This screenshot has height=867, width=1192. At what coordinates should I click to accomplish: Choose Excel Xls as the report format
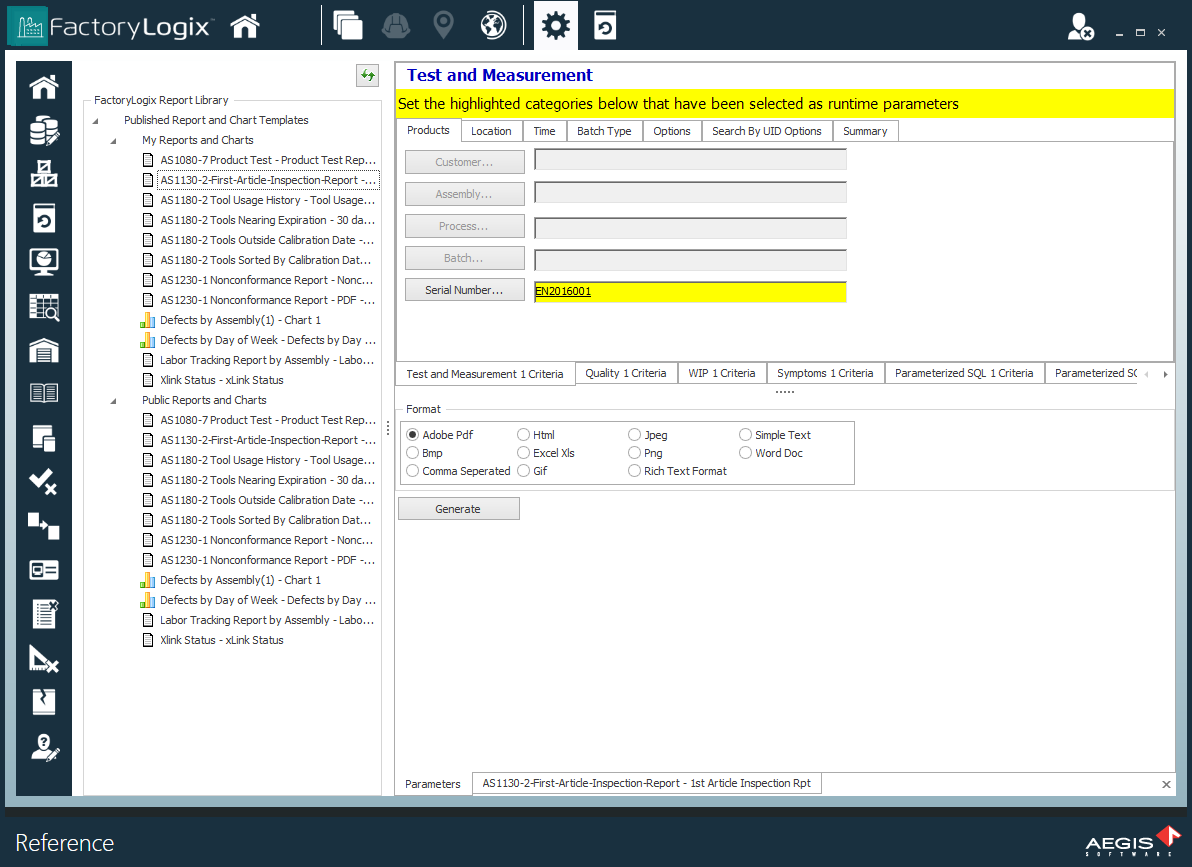[522, 452]
